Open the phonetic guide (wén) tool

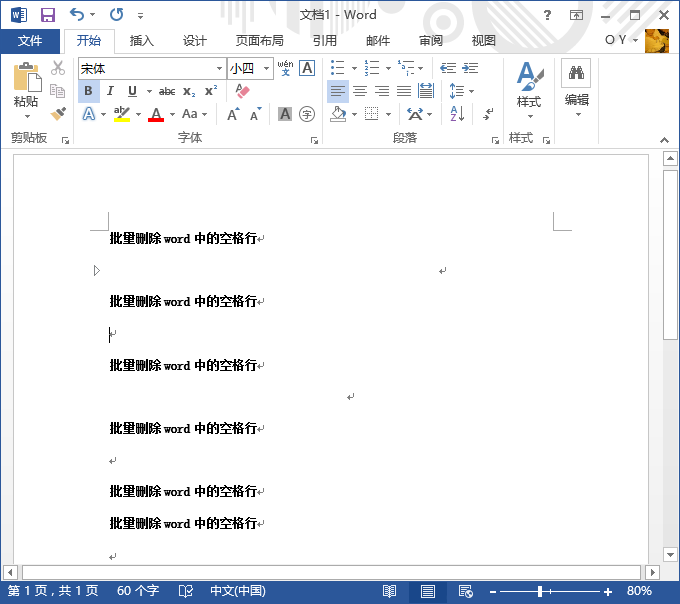coord(285,68)
